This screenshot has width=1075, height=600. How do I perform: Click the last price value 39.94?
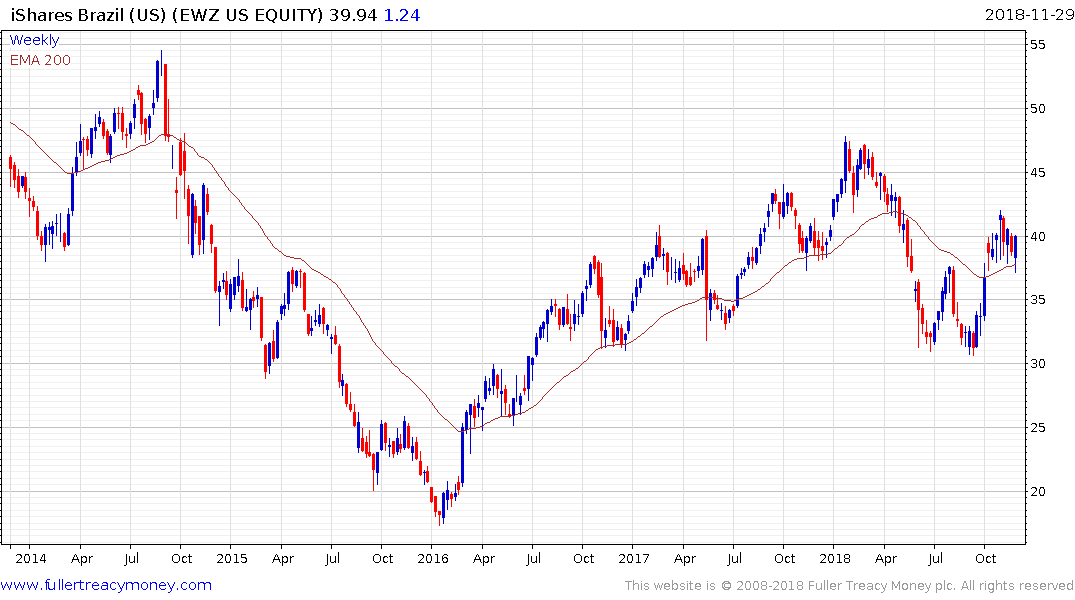coord(353,15)
